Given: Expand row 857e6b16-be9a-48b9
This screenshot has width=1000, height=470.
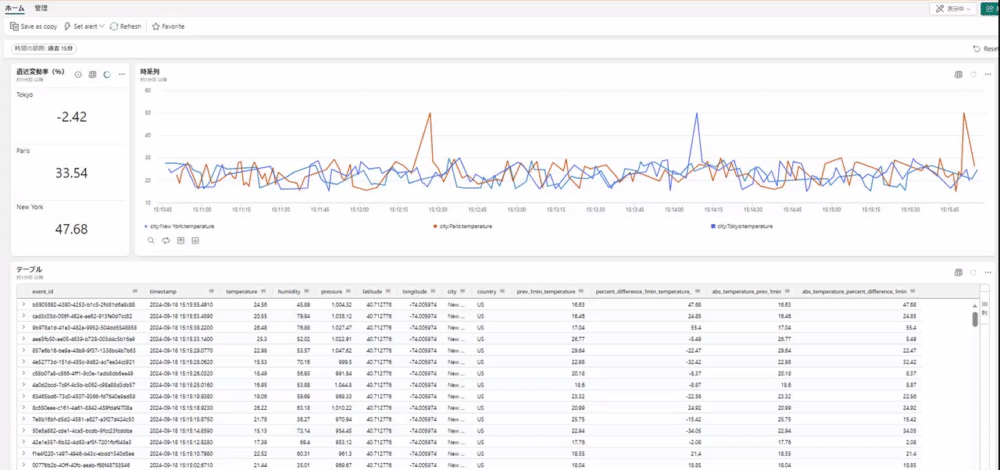Looking at the screenshot, I should (24, 350).
